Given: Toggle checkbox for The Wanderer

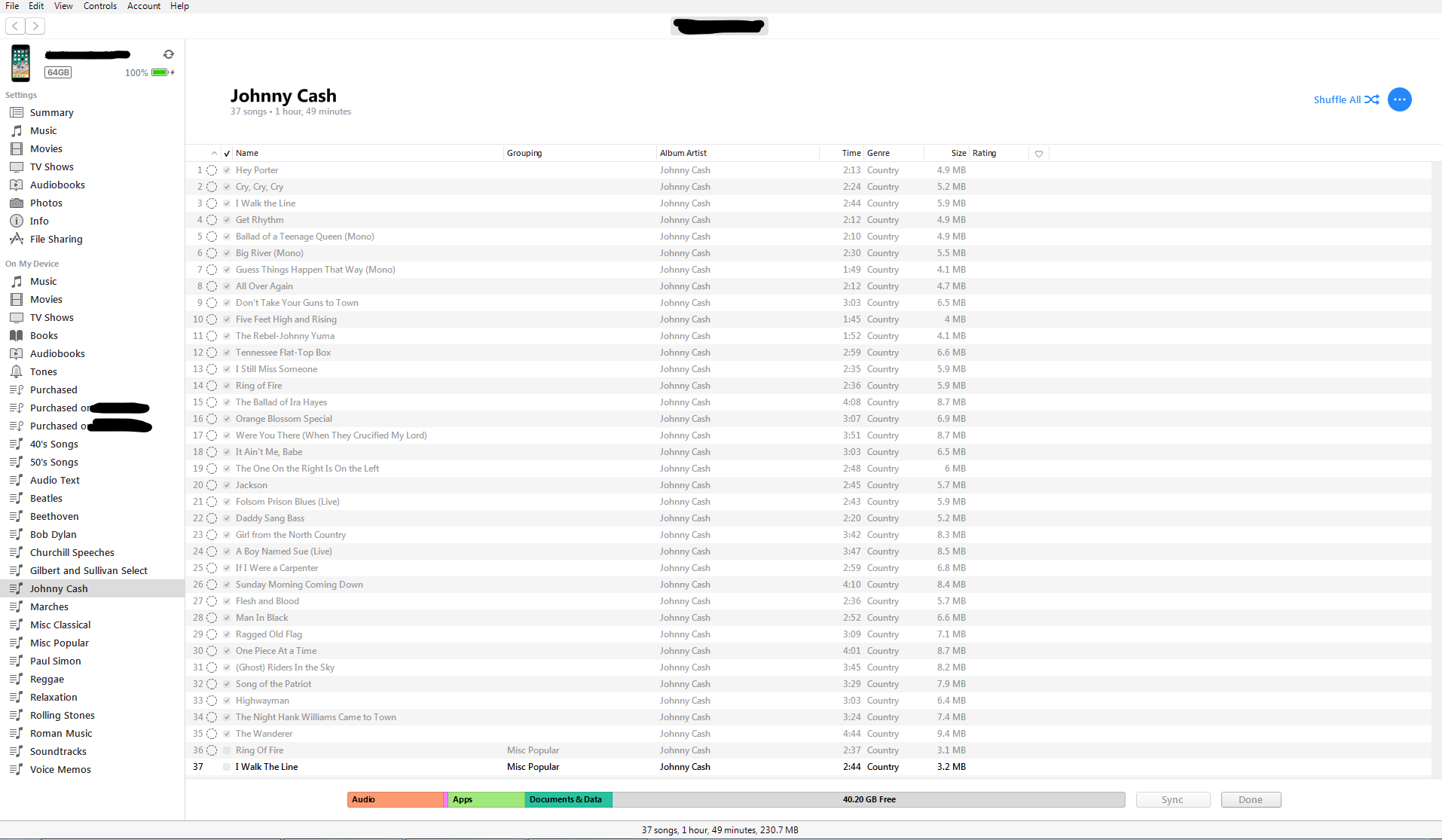Looking at the screenshot, I should (x=227, y=734).
